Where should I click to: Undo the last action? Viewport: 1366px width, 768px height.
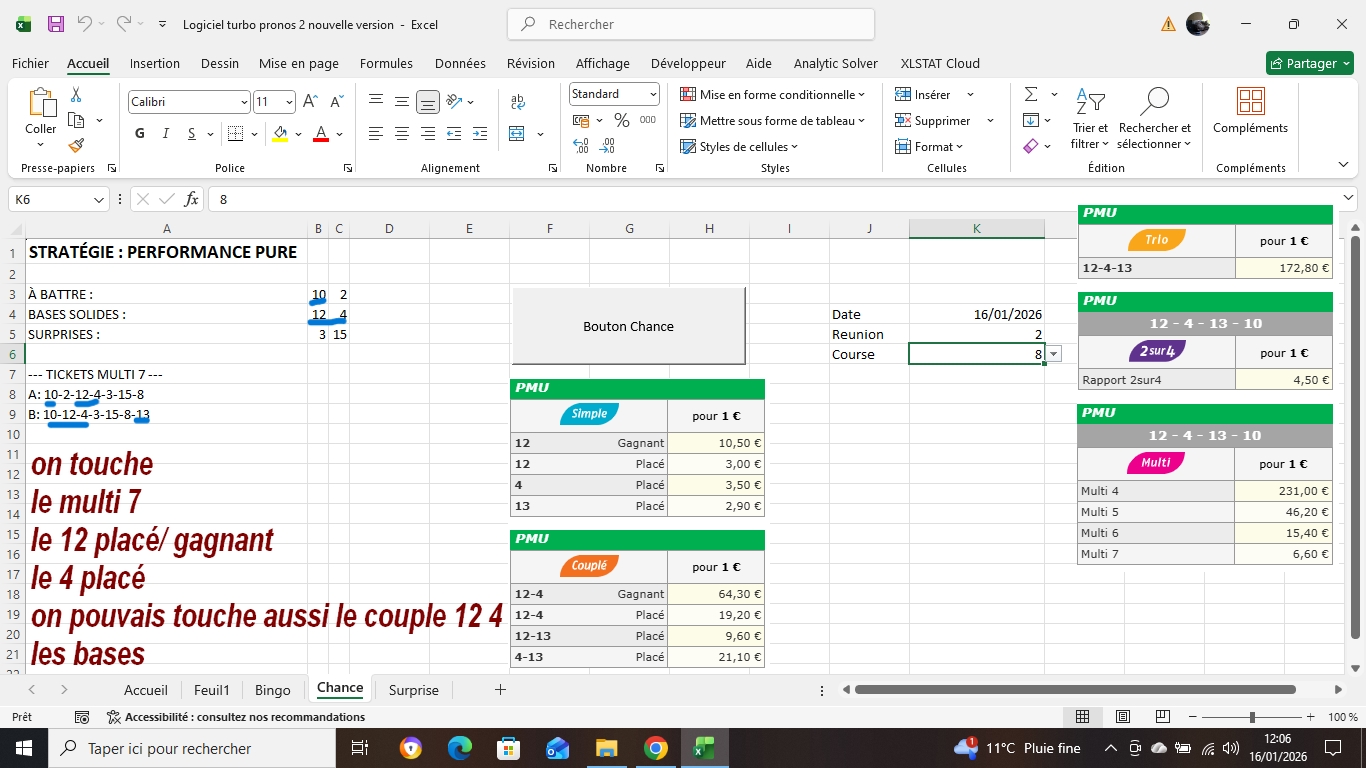pyautogui.click(x=84, y=24)
